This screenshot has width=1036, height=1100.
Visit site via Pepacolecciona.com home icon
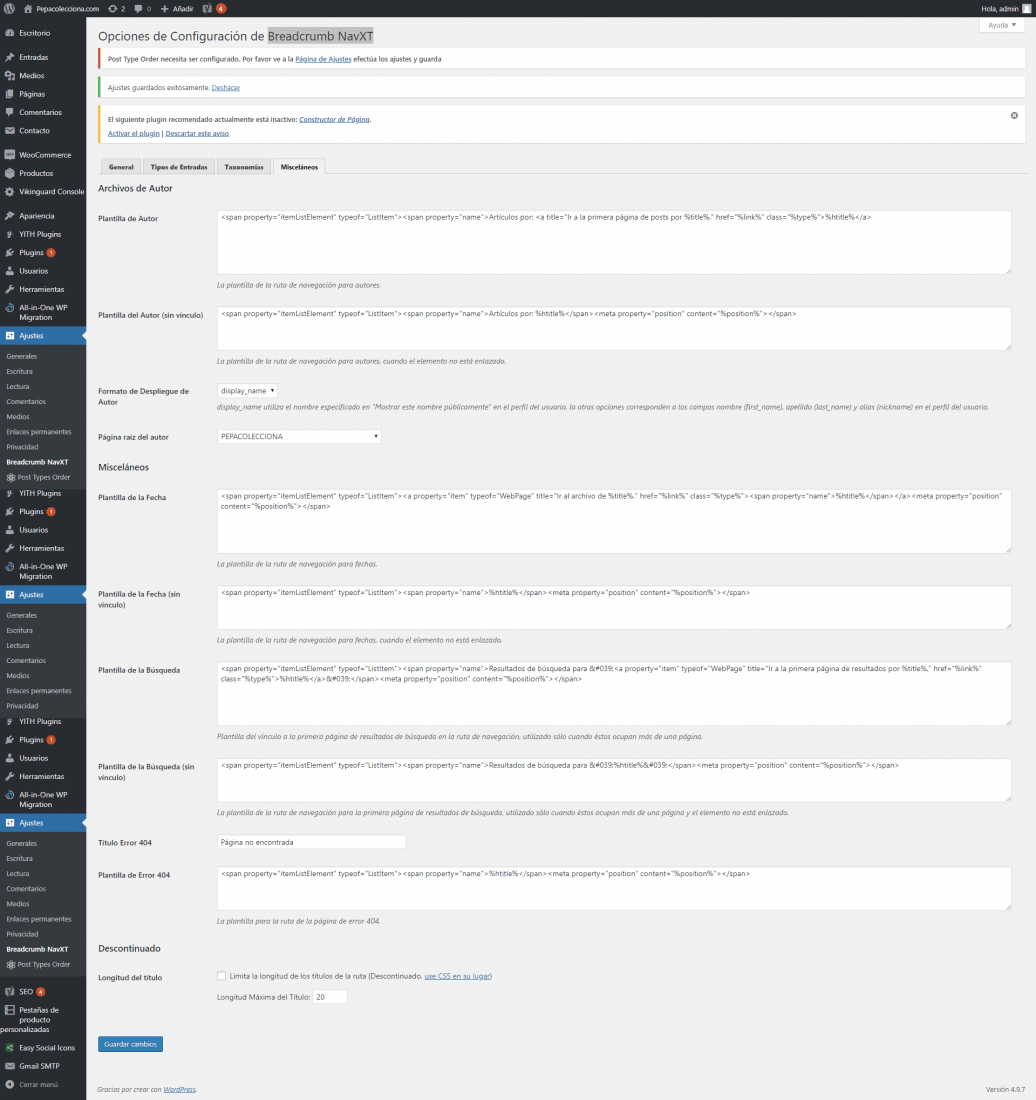28,8
